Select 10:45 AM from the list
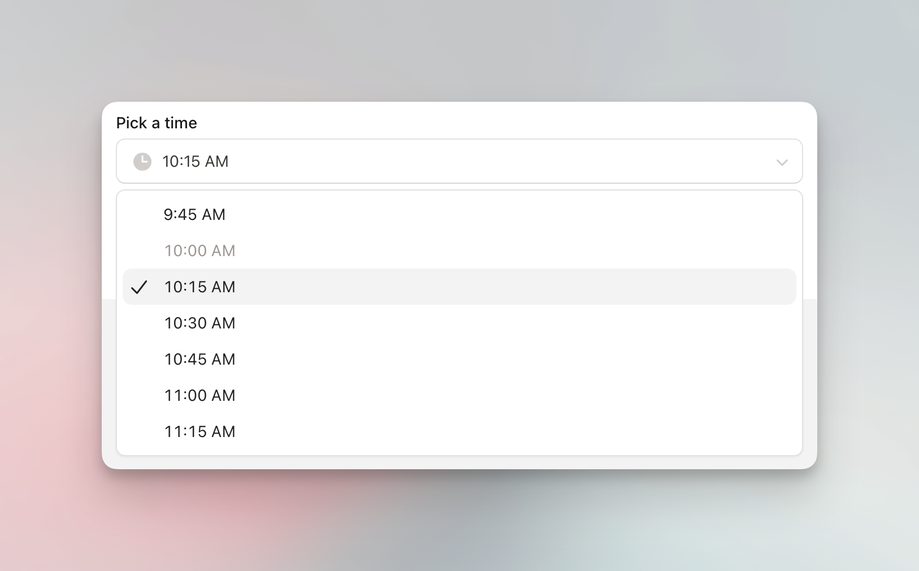 click(460, 359)
